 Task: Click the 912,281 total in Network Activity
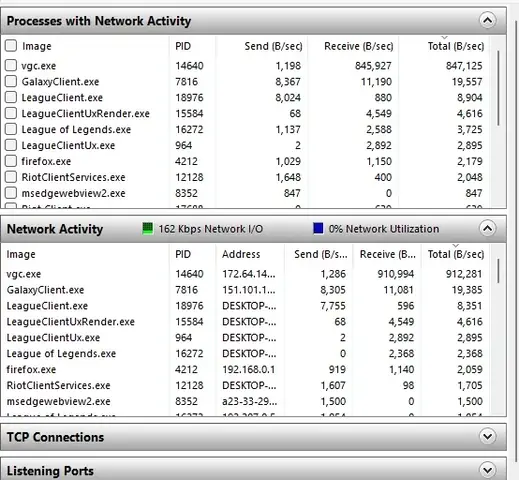(x=464, y=274)
